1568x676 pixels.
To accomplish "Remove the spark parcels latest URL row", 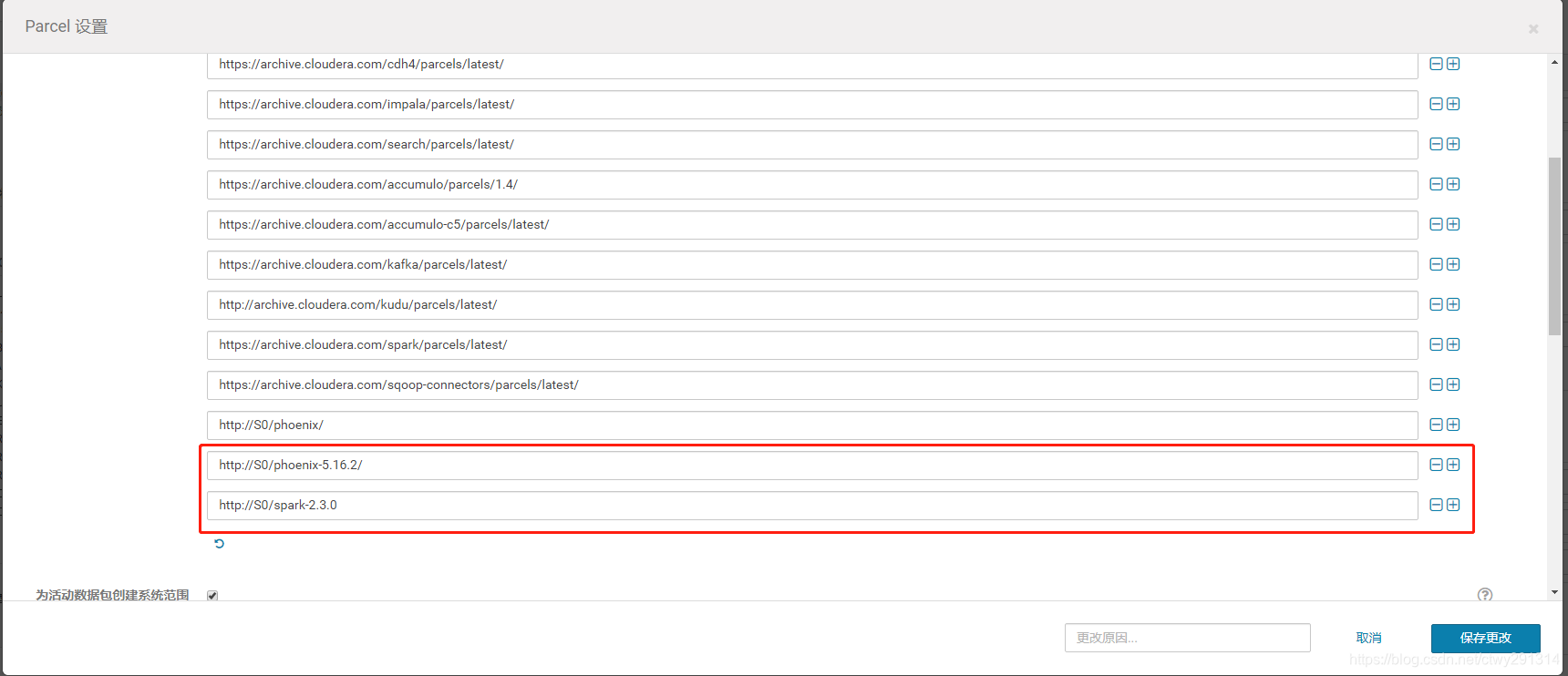I will tap(1436, 344).
